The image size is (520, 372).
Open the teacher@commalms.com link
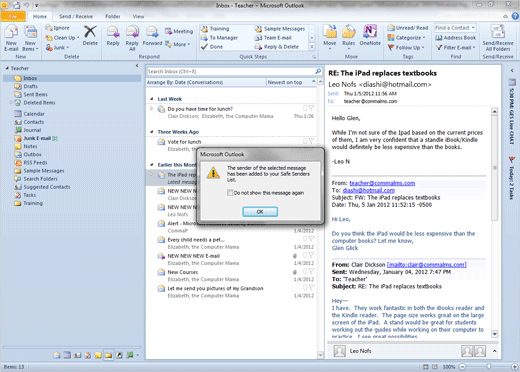click(382, 183)
